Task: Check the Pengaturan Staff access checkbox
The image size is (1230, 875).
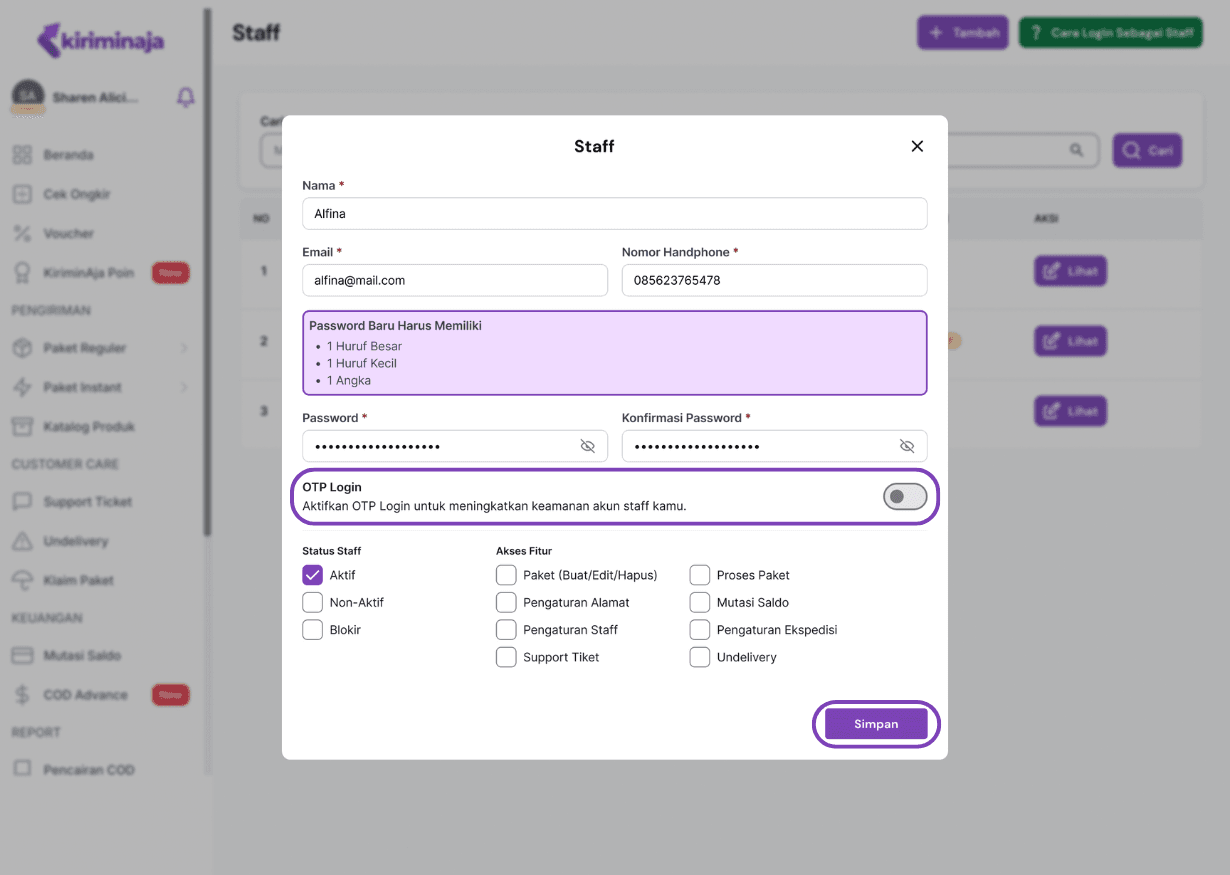Action: click(506, 630)
